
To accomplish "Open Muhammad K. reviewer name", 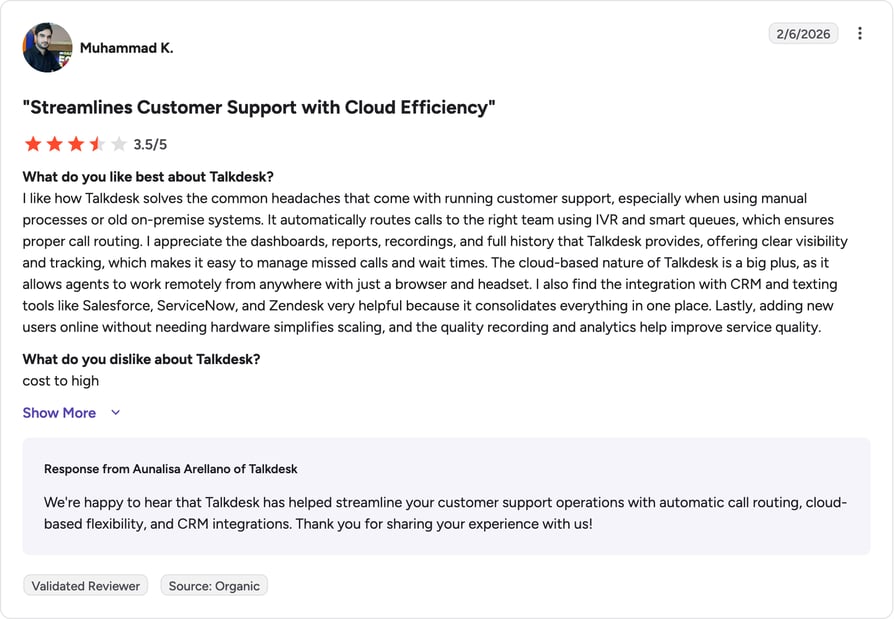I will [x=127, y=48].
